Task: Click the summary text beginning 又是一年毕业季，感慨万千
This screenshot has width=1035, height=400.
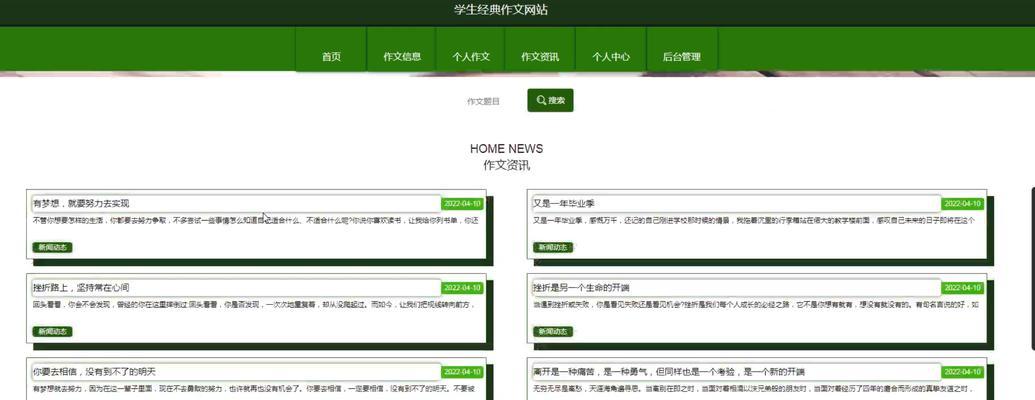Action: (754, 220)
